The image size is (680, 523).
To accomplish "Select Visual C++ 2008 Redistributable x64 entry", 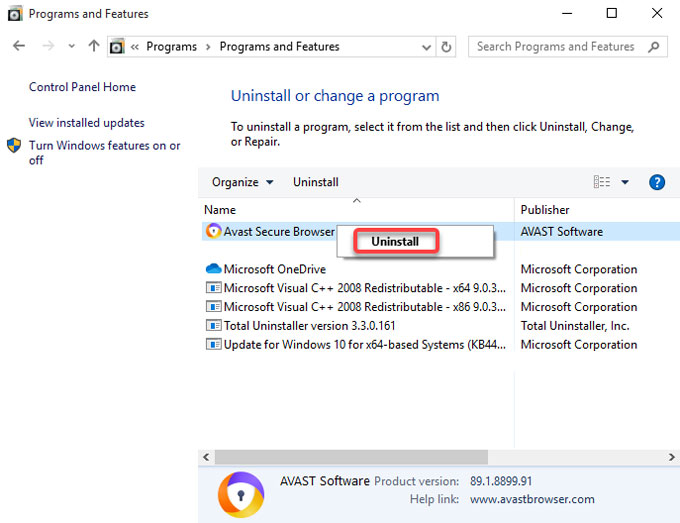I will 365,288.
